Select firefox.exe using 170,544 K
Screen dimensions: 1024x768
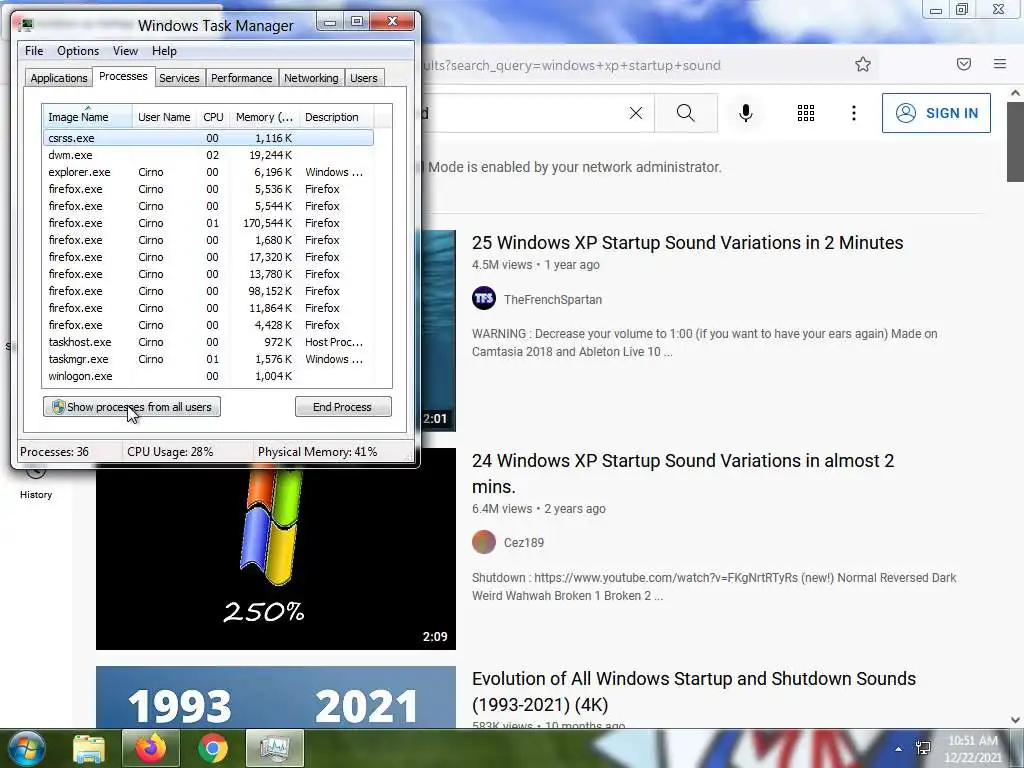tap(208, 223)
